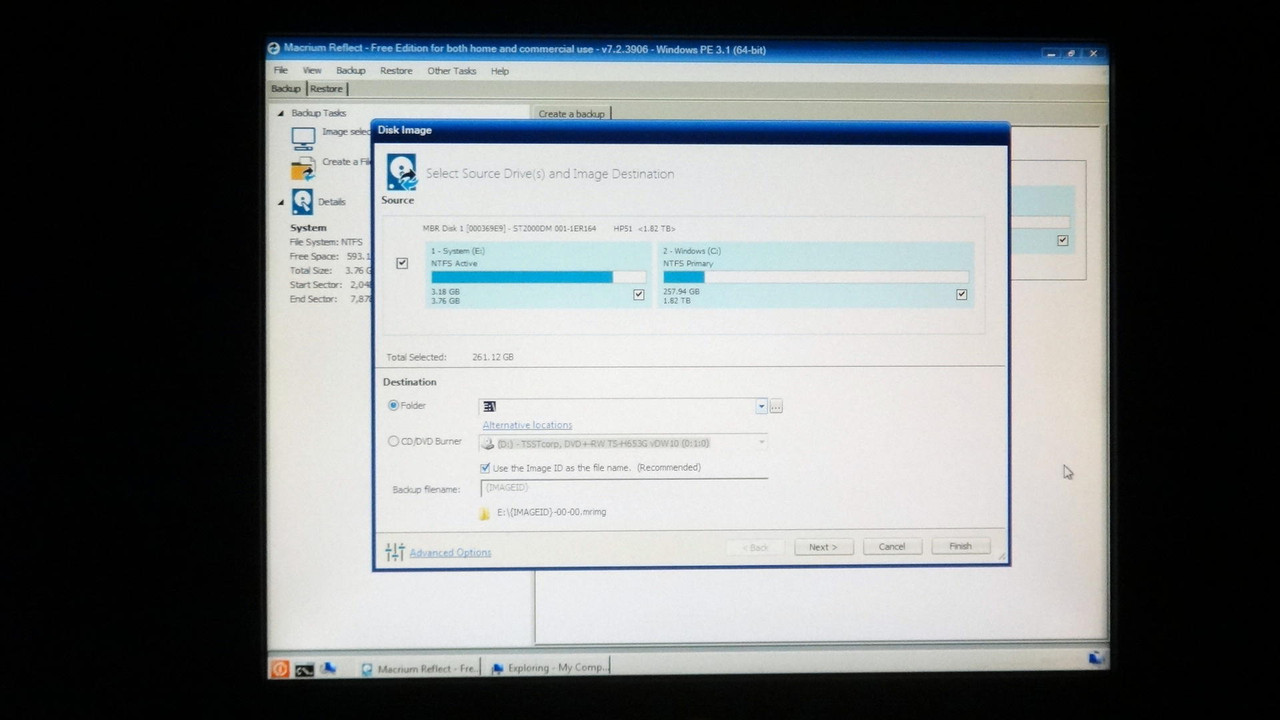The width and height of the screenshot is (1280, 720).
Task: Click the browse (...) button for folder
Action: coord(776,406)
